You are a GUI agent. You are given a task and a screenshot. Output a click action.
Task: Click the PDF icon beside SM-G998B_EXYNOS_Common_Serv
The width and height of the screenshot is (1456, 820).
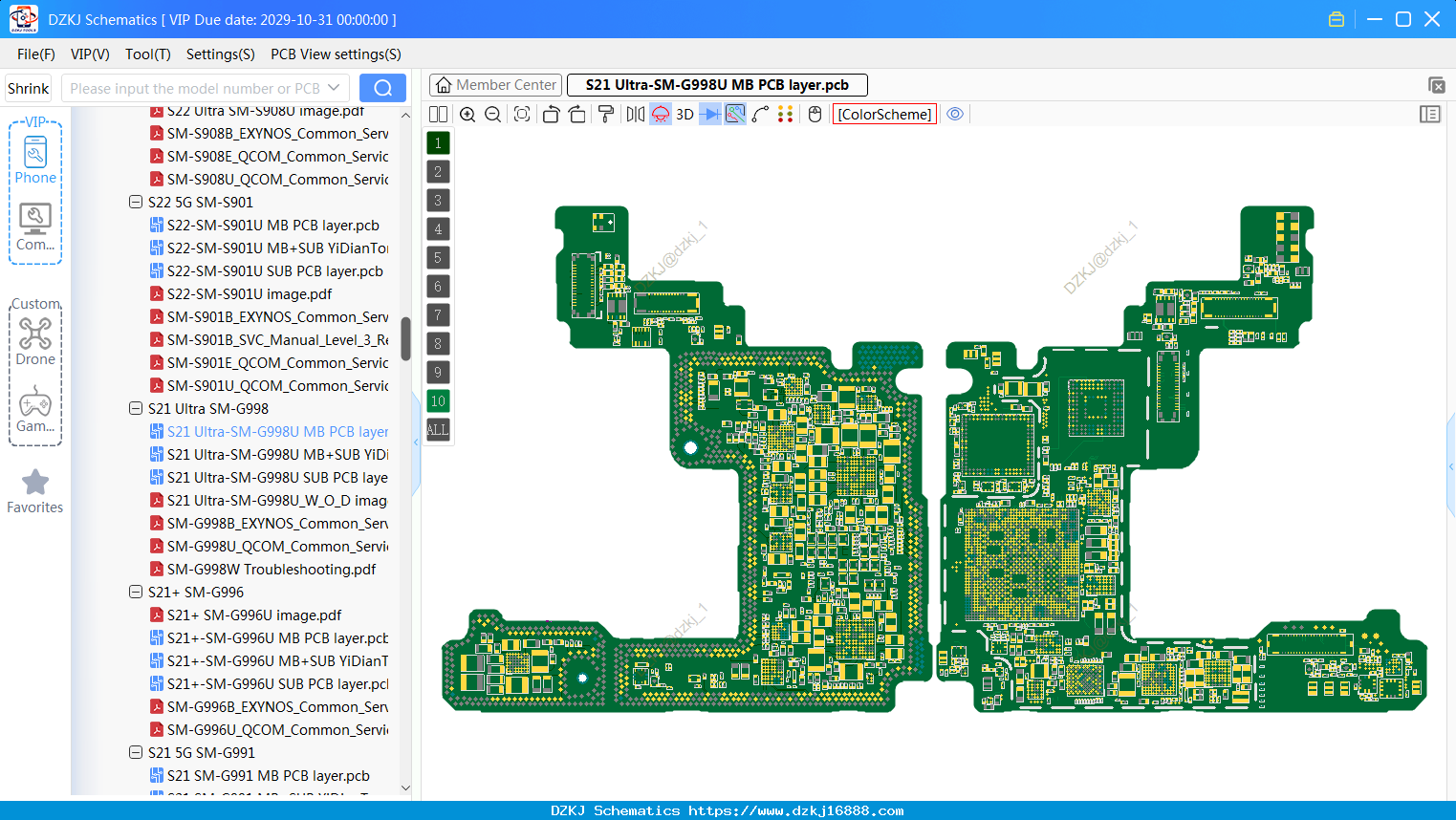[x=157, y=524]
